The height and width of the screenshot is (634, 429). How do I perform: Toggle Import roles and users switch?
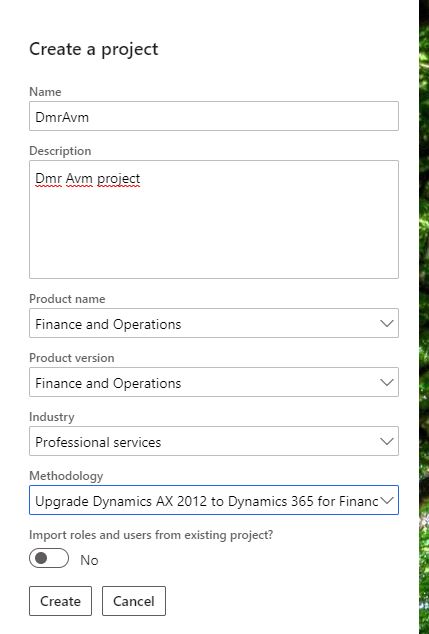coord(49,558)
